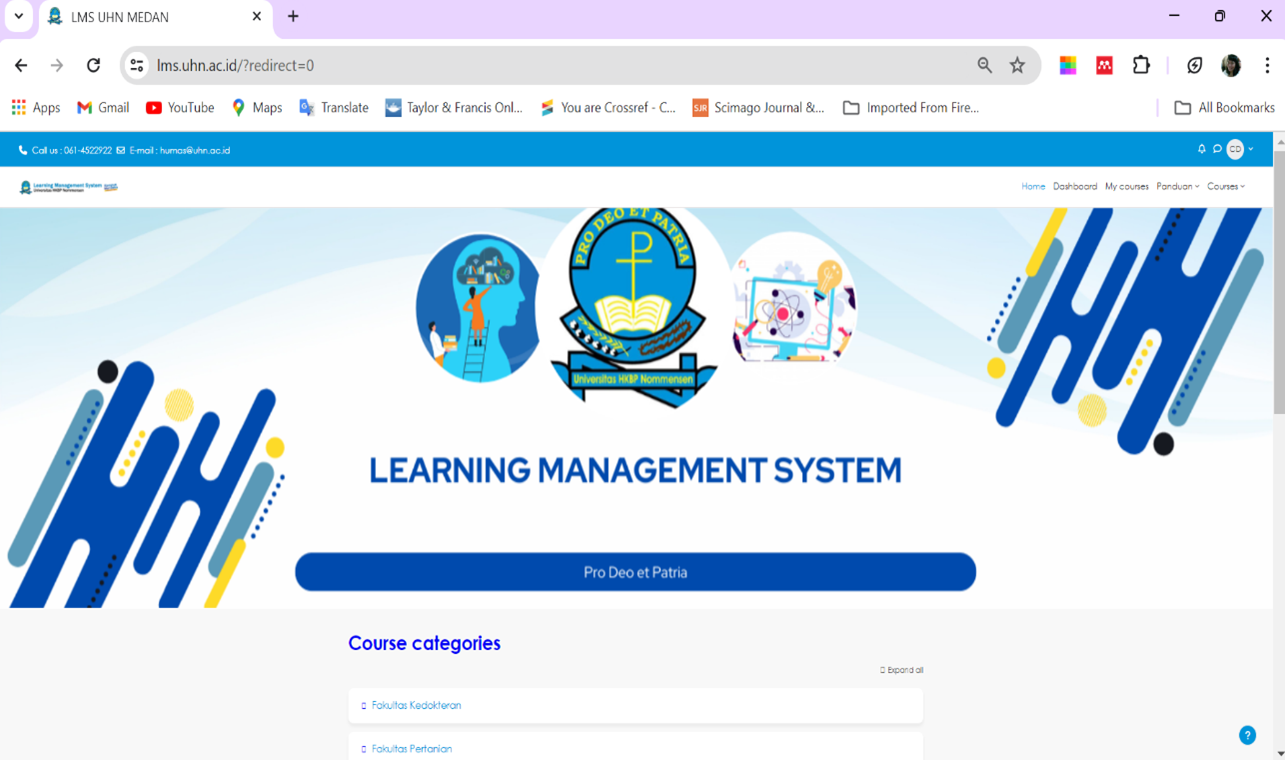
Task: Click the page vertical scrollbar thumb
Action: click(x=1279, y=280)
